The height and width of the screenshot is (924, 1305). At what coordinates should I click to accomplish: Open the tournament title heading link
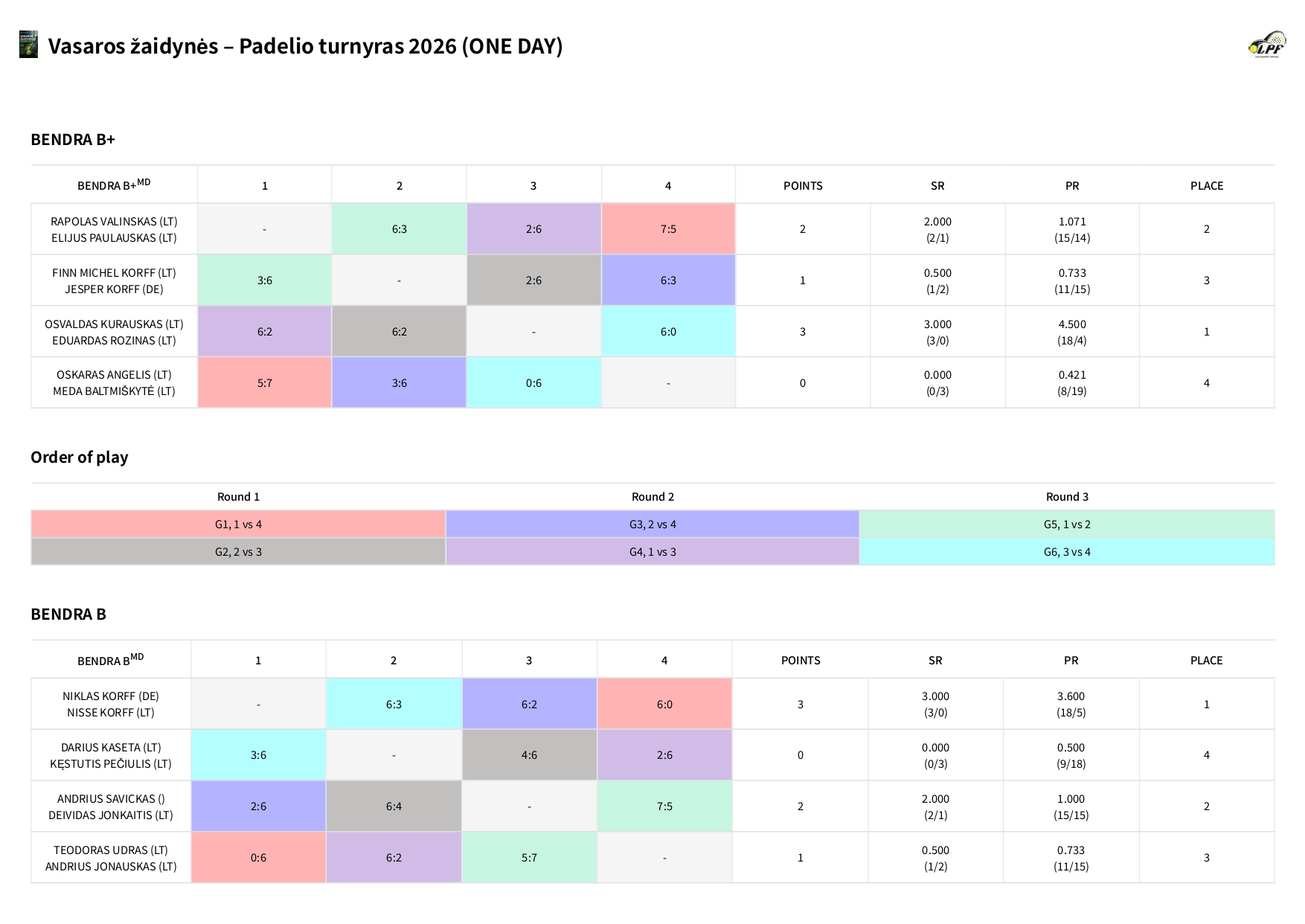(x=305, y=46)
